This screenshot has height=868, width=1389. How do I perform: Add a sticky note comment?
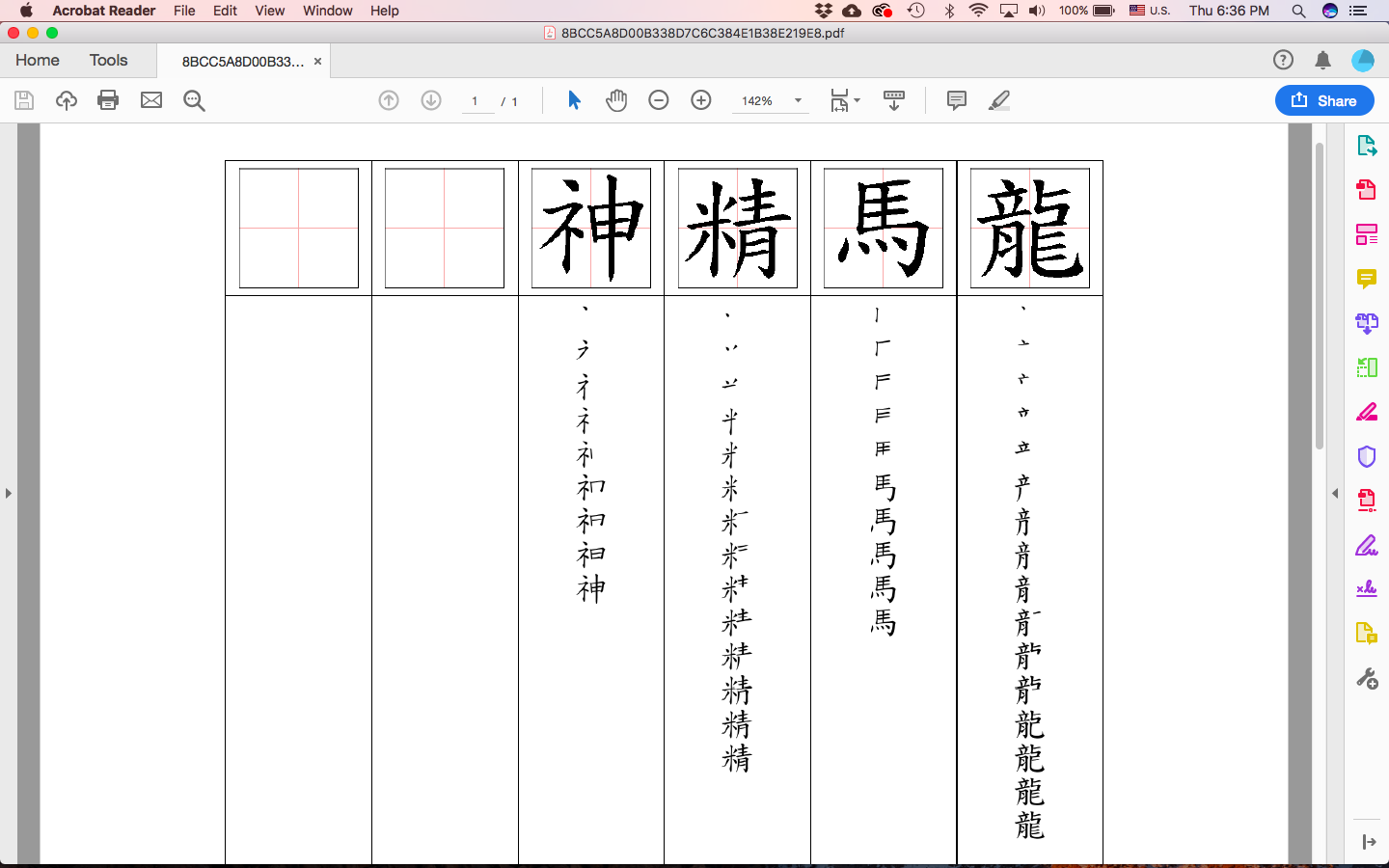[x=956, y=100]
